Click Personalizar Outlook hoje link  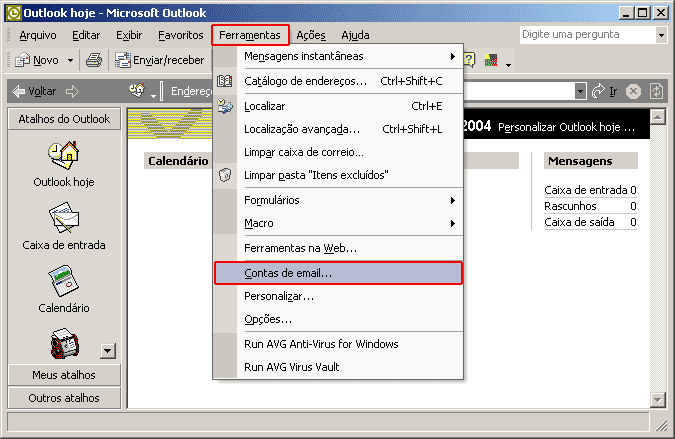pyautogui.click(x=566, y=127)
